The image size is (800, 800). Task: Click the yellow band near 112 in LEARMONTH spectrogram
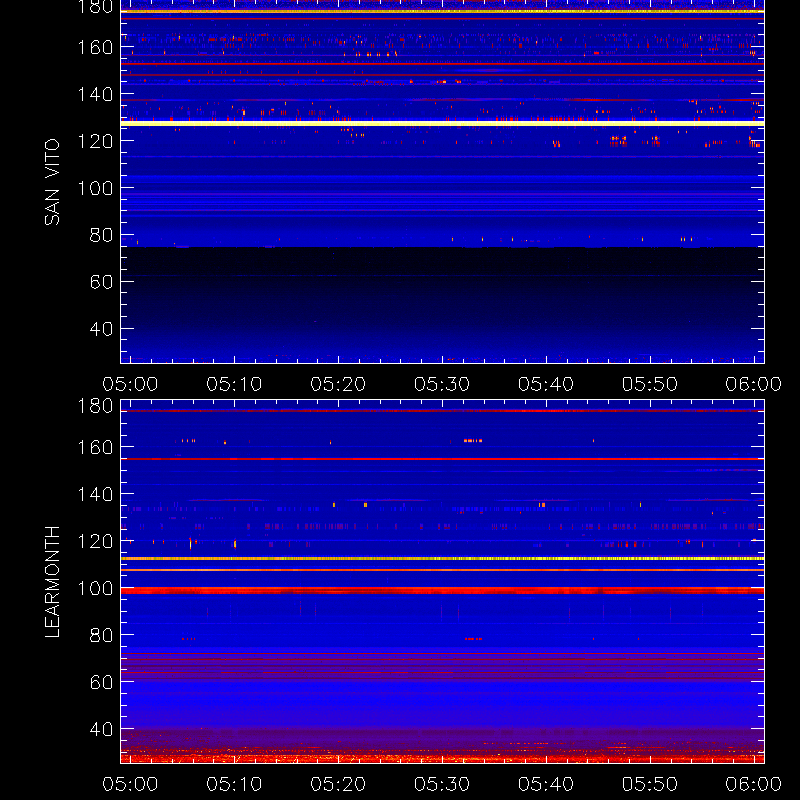pos(442,559)
